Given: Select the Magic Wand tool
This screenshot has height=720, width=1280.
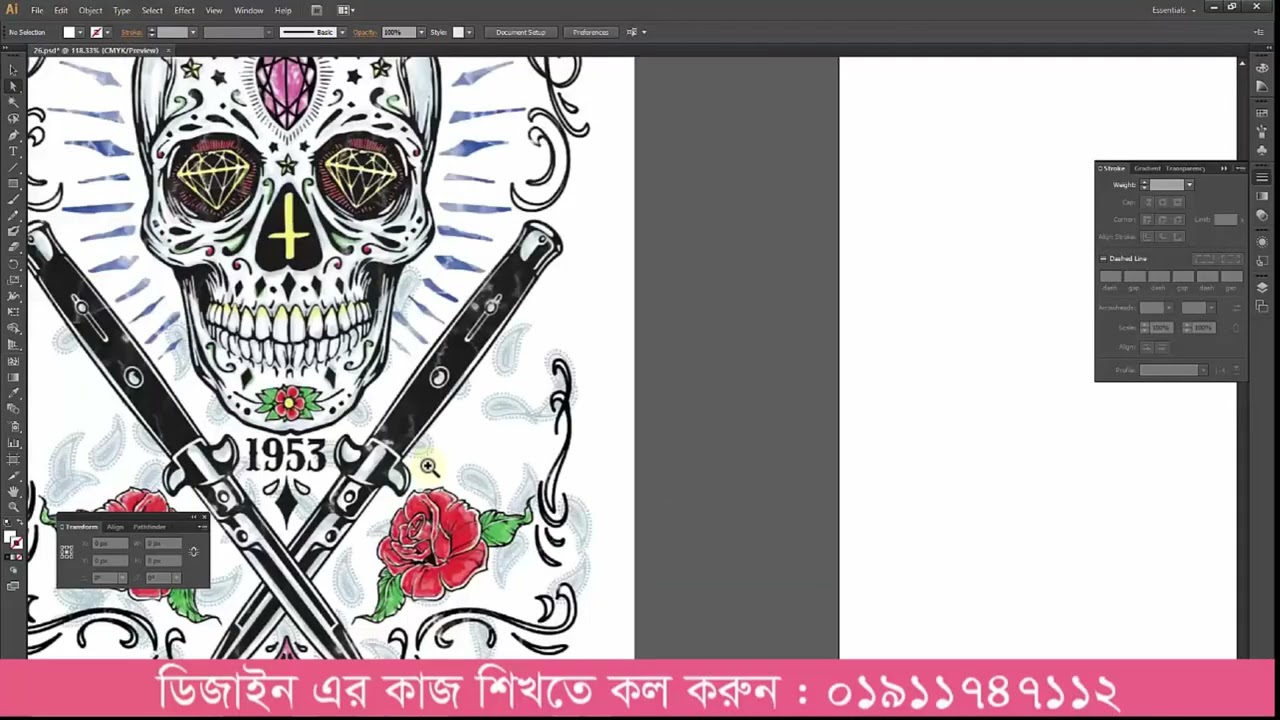Looking at the screenshot, I should pyautogui.click(x=13, y=102).
